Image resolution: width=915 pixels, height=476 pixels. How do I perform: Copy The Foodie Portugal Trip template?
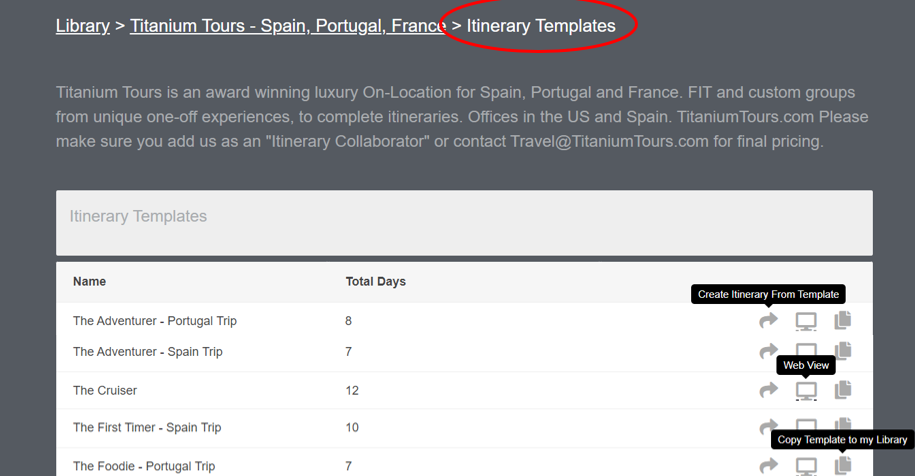[843, 465]
